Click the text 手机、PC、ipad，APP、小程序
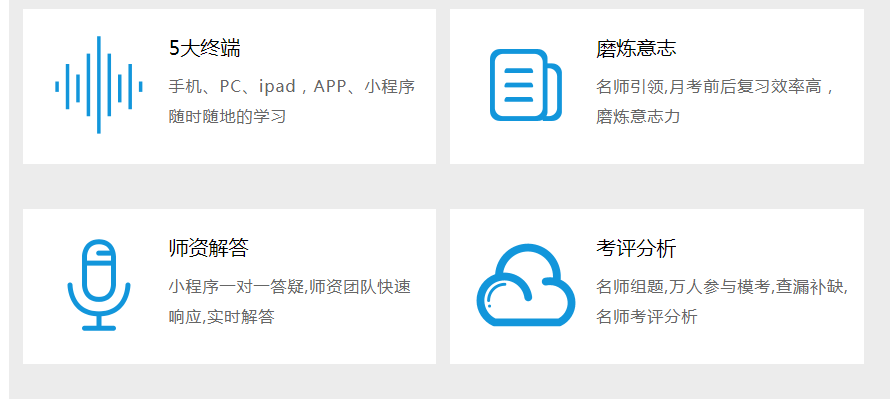The height and width of the screenshot is (399, 890). 292,87
